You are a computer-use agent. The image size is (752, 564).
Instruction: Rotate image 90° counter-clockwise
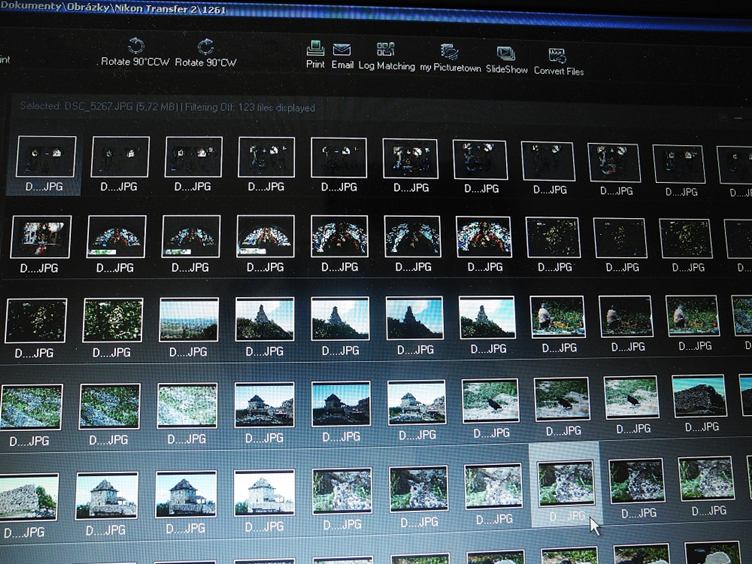click(x=136, y=53)
